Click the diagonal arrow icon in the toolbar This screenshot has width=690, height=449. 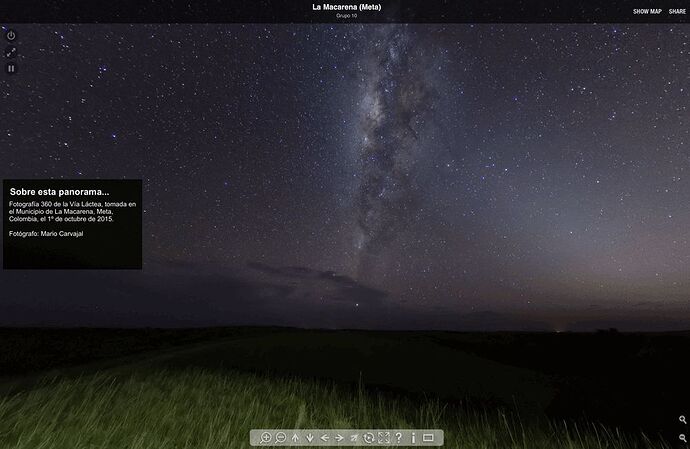pyautogui.click(x=354, y=438)
